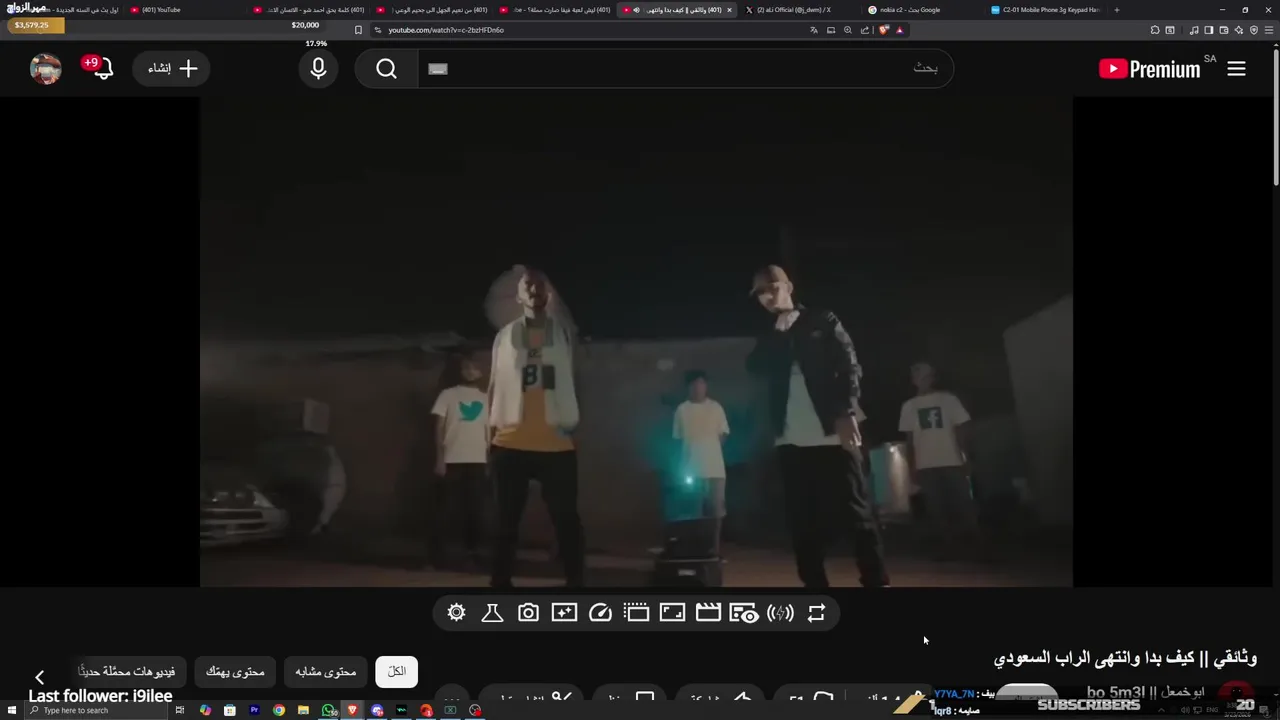
Task: Select the For you (محتوى يهمّك) chip
Action: click(x=235, y=671)
